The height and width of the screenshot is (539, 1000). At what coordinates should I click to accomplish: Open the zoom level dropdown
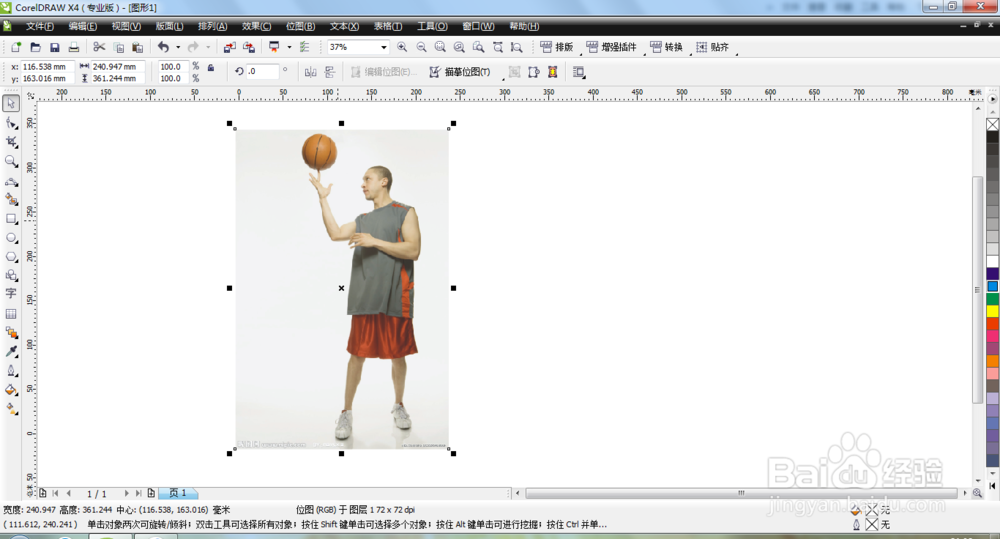point(383,47)
